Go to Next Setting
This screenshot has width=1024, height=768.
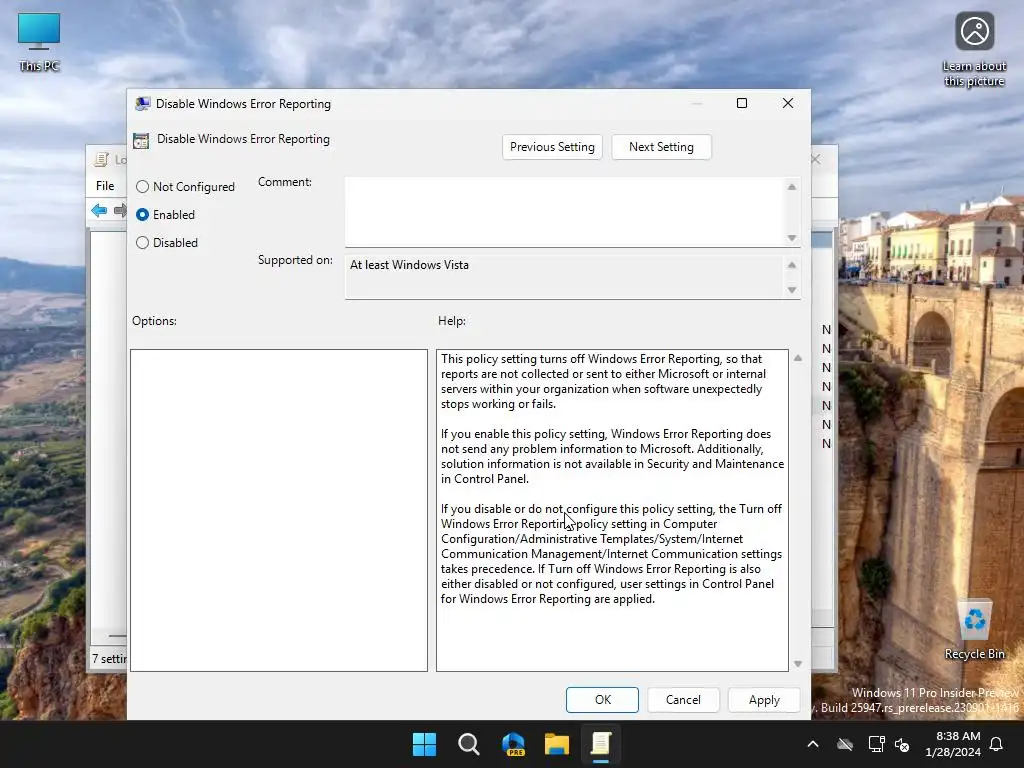[661, 147]
